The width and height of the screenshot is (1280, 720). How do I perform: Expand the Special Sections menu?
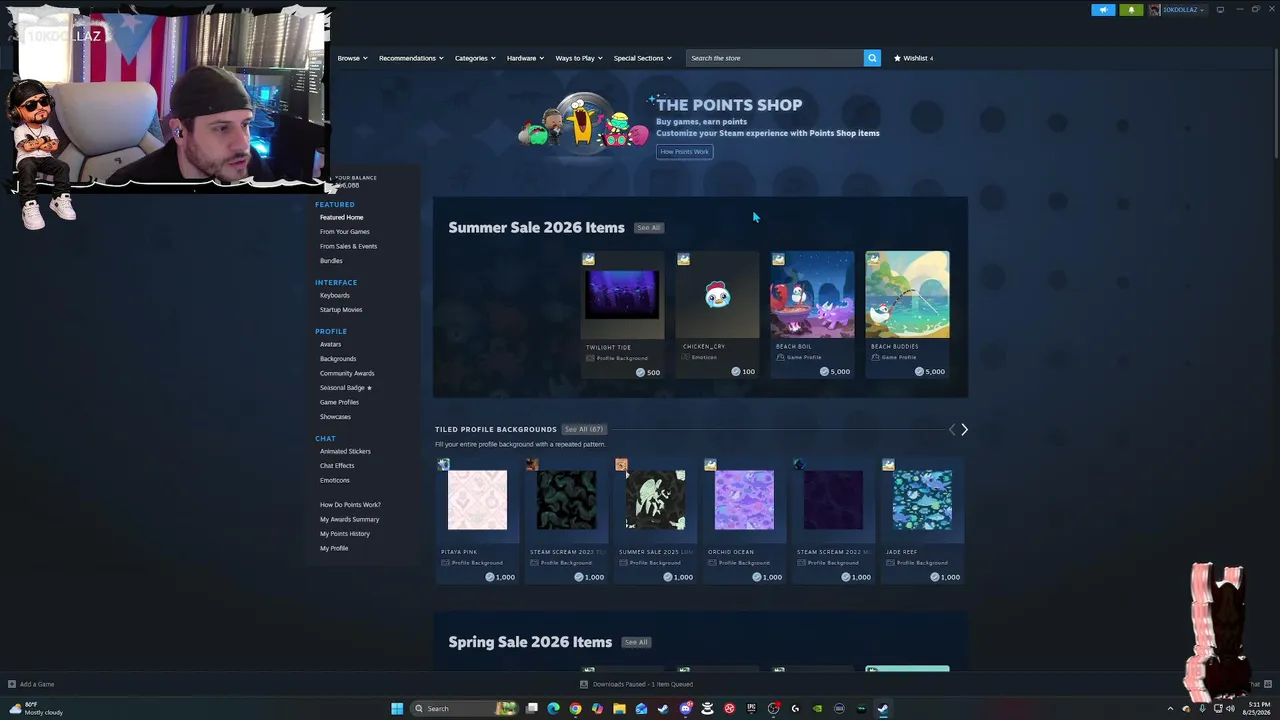(642, 58)
